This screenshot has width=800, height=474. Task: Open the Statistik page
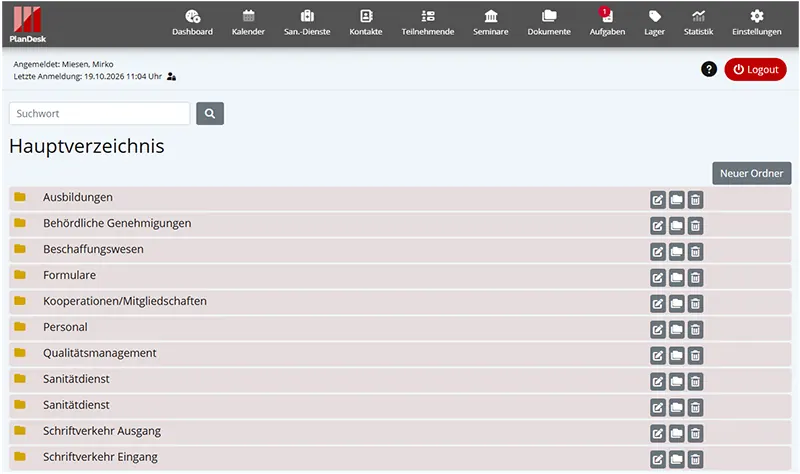(x=698, y=23)
